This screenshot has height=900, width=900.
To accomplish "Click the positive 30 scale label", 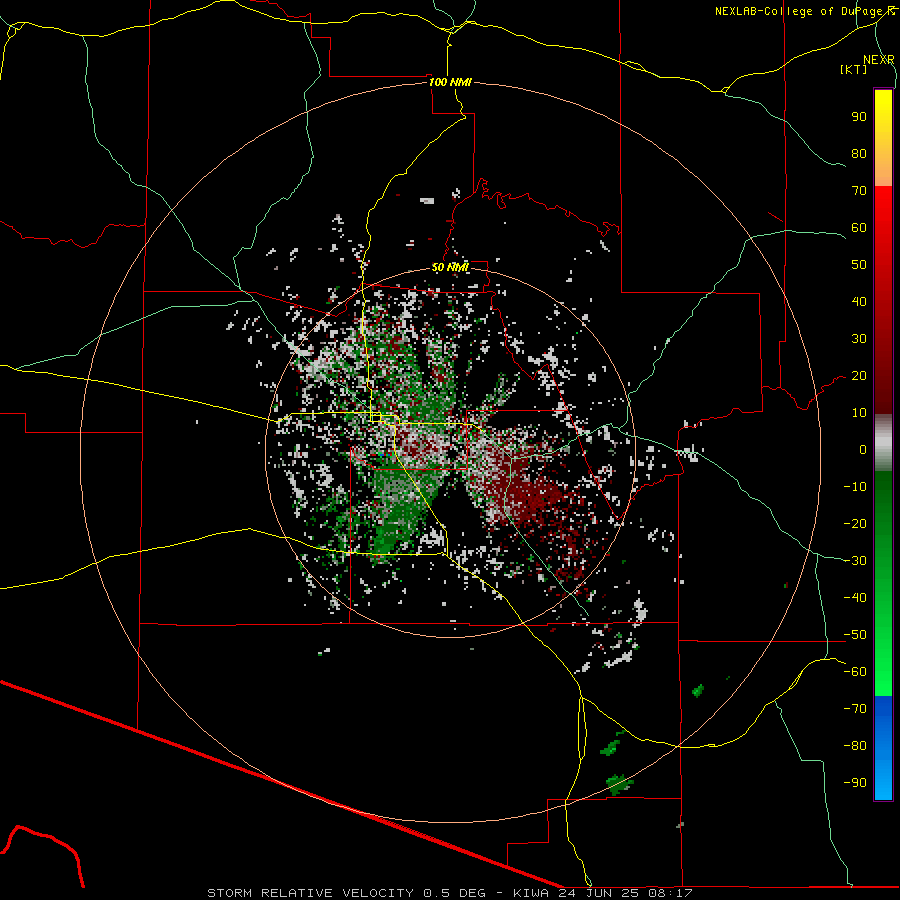I will coord(859,339).
